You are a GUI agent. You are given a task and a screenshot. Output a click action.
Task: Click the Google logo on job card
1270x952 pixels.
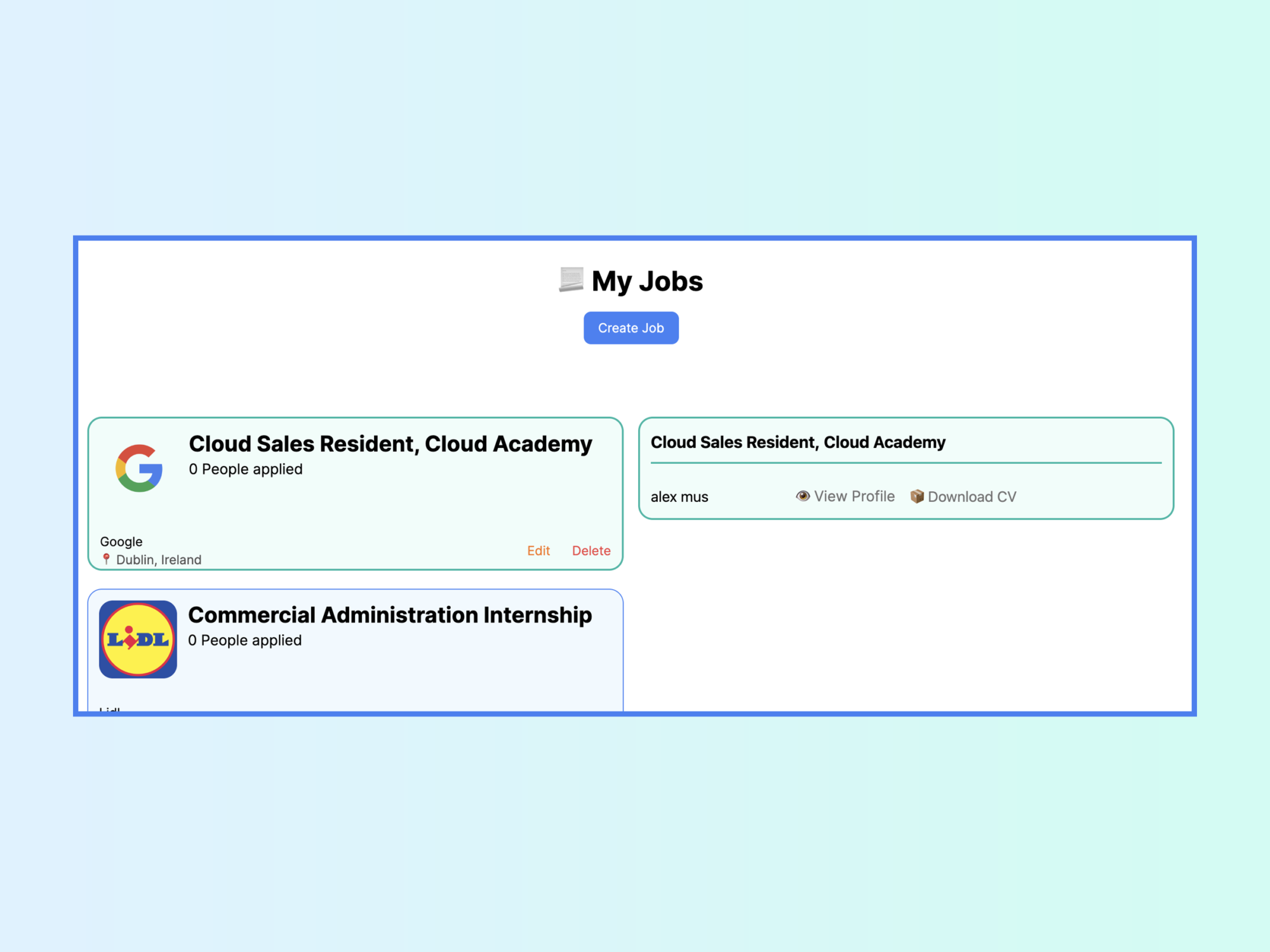coord(139,468)
